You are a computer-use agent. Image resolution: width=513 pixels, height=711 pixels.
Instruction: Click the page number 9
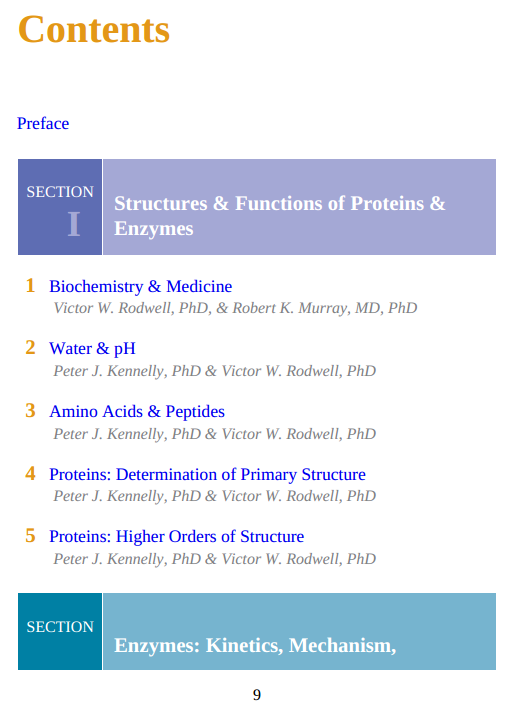257,695
